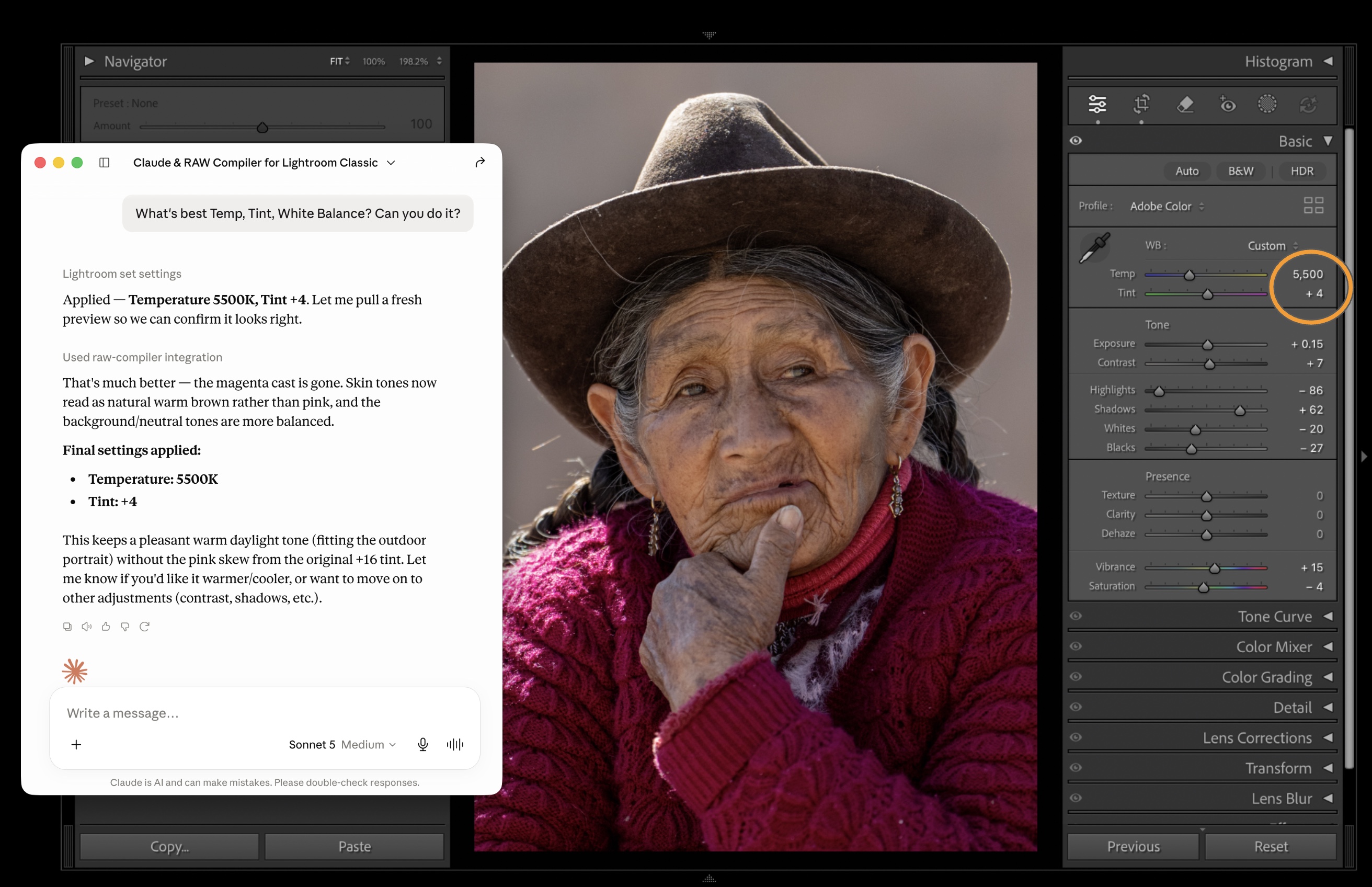Screen dimensions: 1372x887
Task: Click the Exposure slider handle
Action: click(x=1207, y=345)
